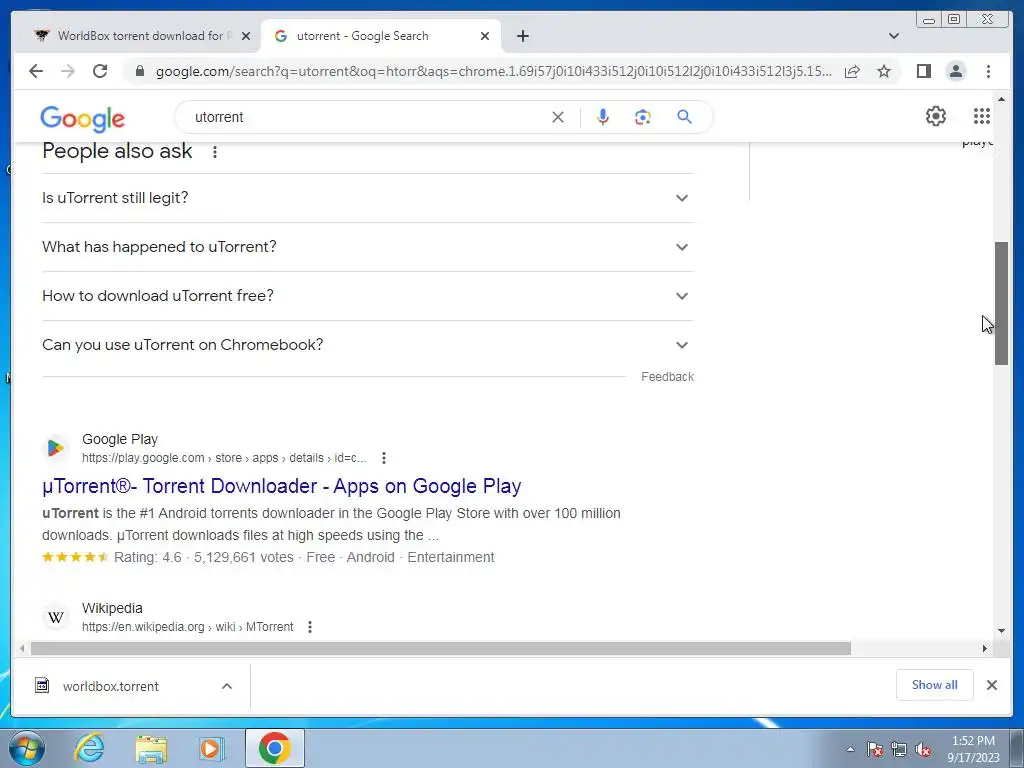Screen dimensions: 1024x768
Task: Open more options for Google Play result
Action: pyautogui.click(x=384, y=458)
